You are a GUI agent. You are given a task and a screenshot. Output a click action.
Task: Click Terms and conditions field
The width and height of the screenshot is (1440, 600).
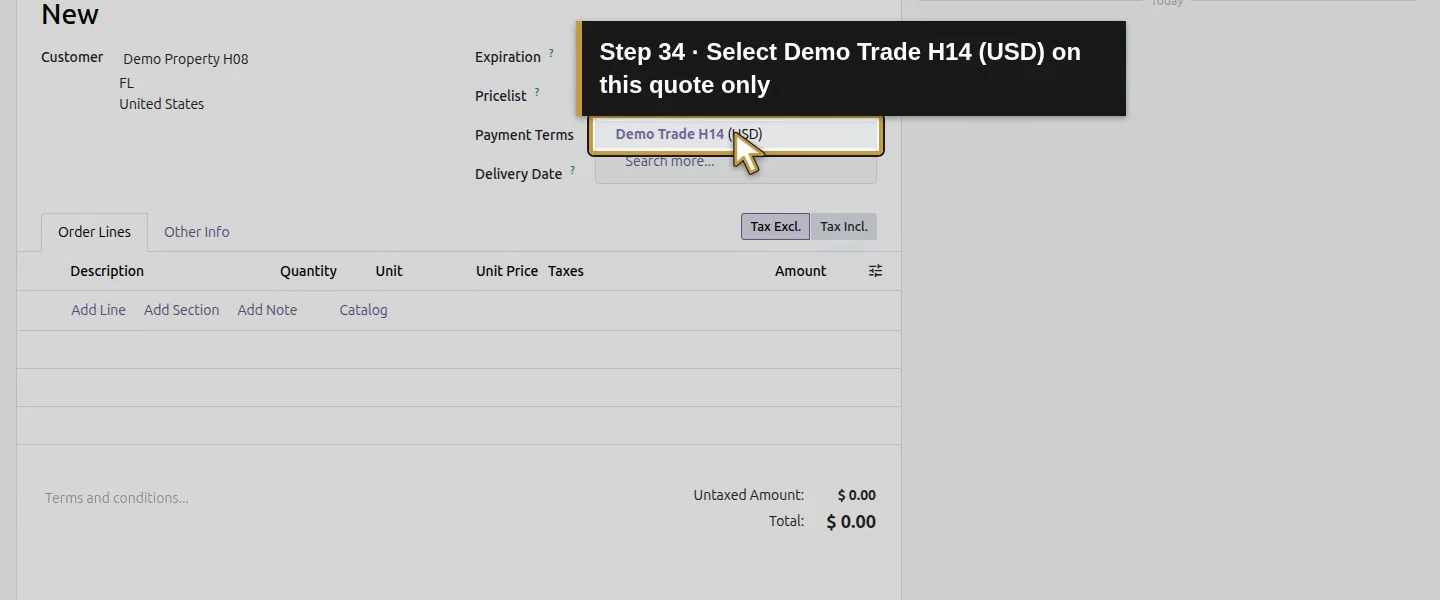click(x=116, y=498)
